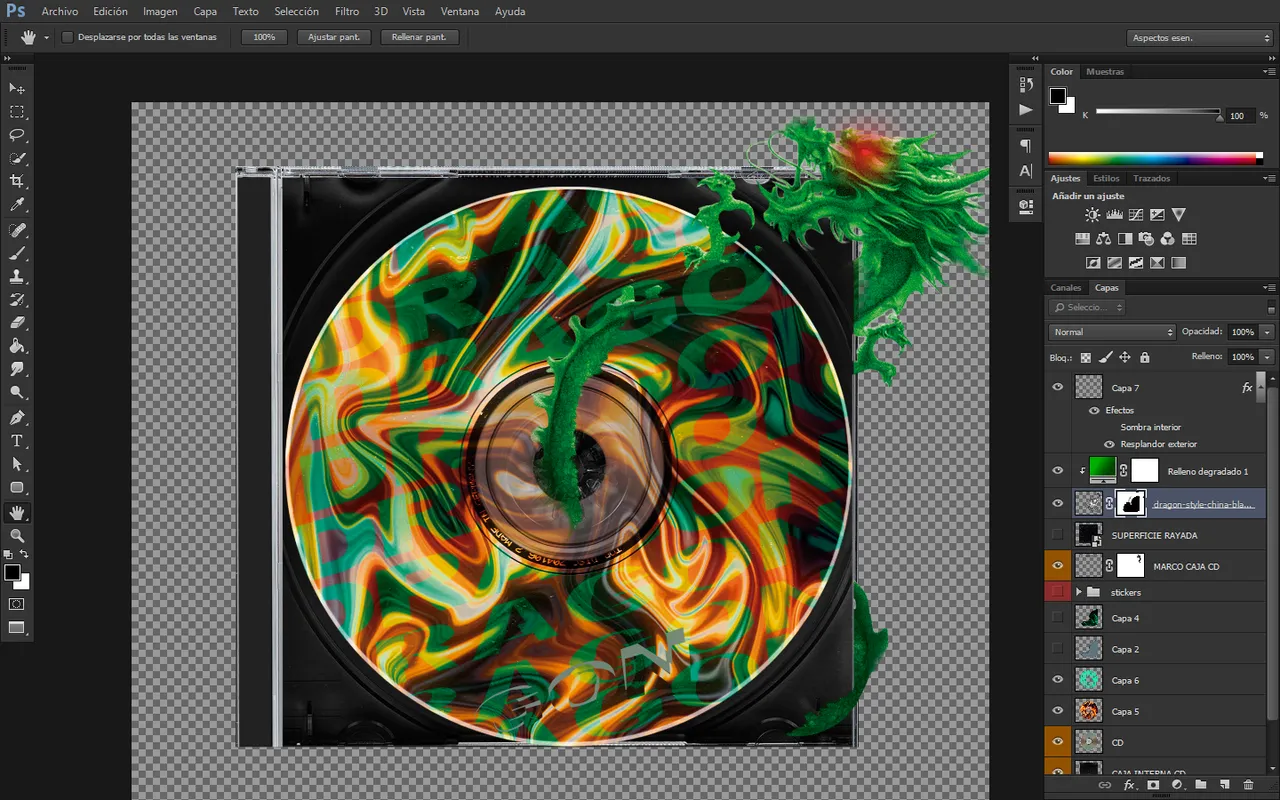Toggle Resplandor exterior effect visibility
Image resolution: width=1280 pixels, height=800 pixels.
coord(1108,444)
